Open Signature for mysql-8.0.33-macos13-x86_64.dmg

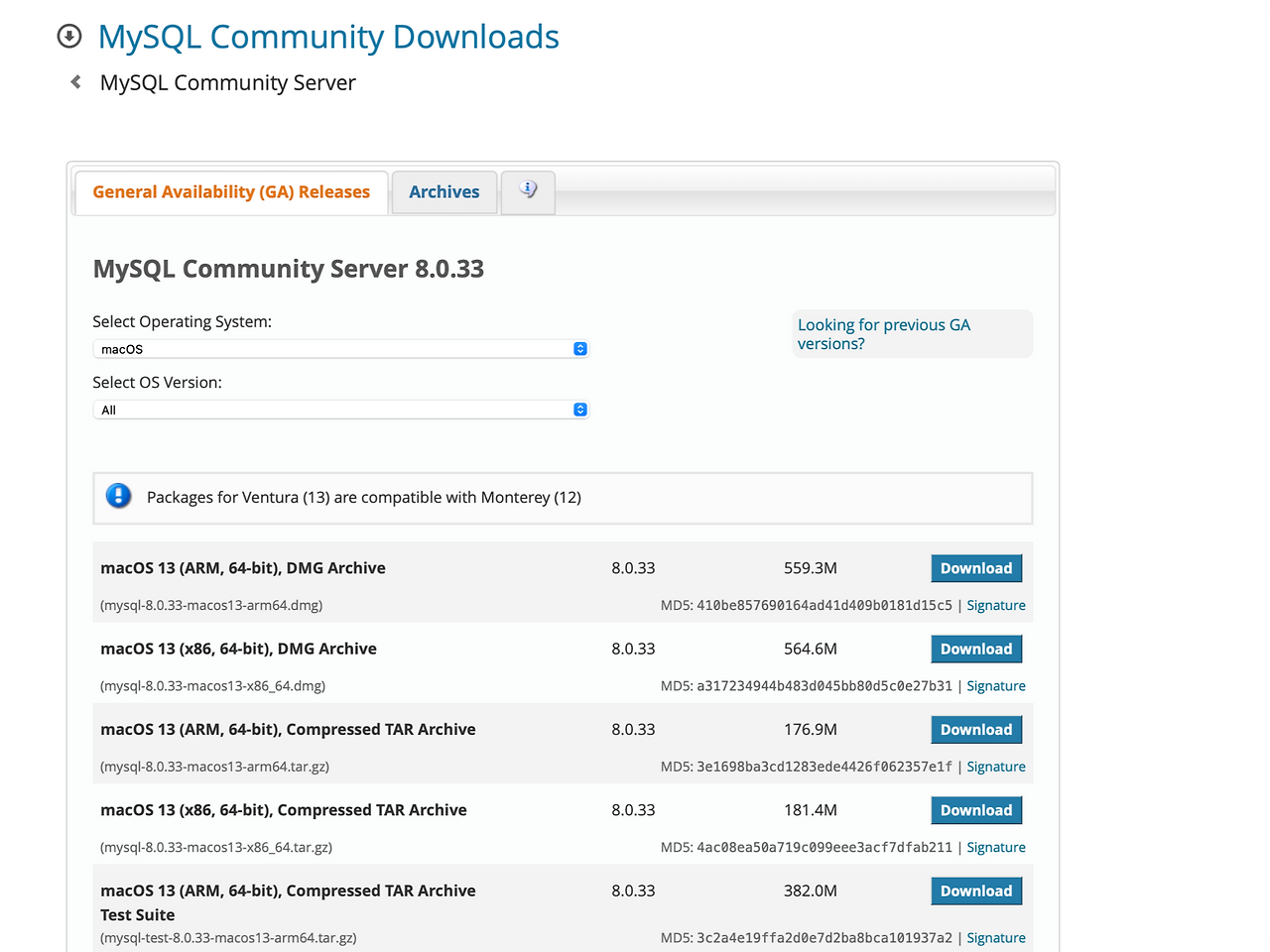[x=996, y=686]
